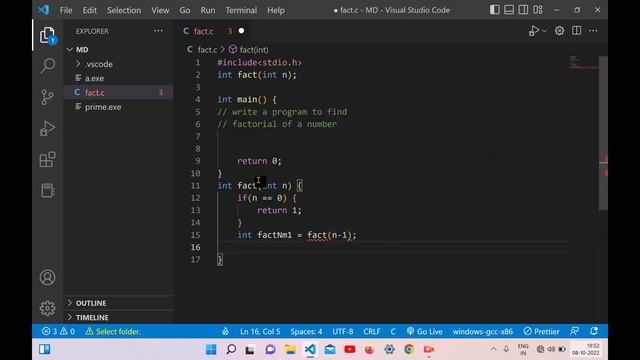Open the File menu
The image size is (640, 360).
[x=66, y=10]
